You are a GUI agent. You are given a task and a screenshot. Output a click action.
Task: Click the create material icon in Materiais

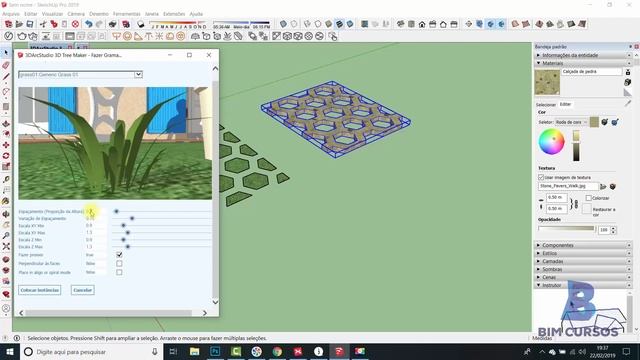click(628, 82)
